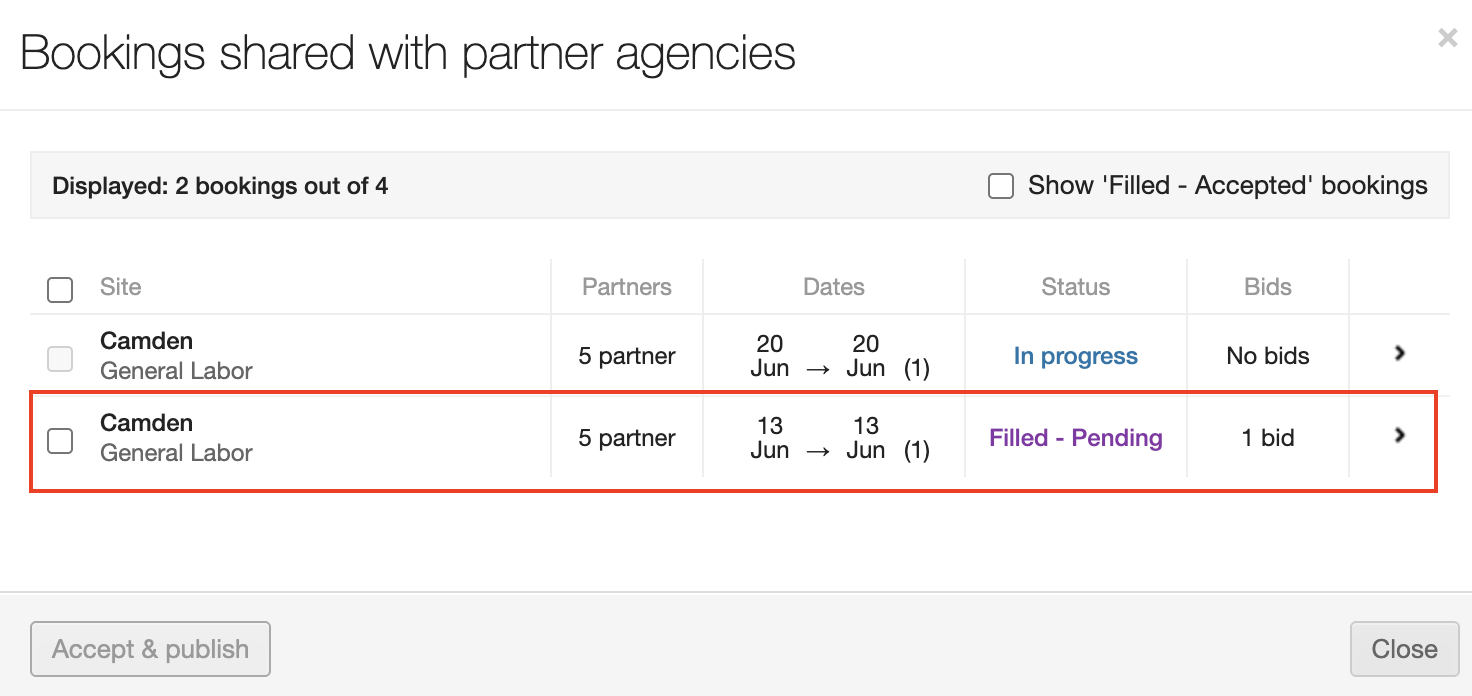Click the Dates column header
Screen dimensions: 1472x696
(x=833, y=287)
